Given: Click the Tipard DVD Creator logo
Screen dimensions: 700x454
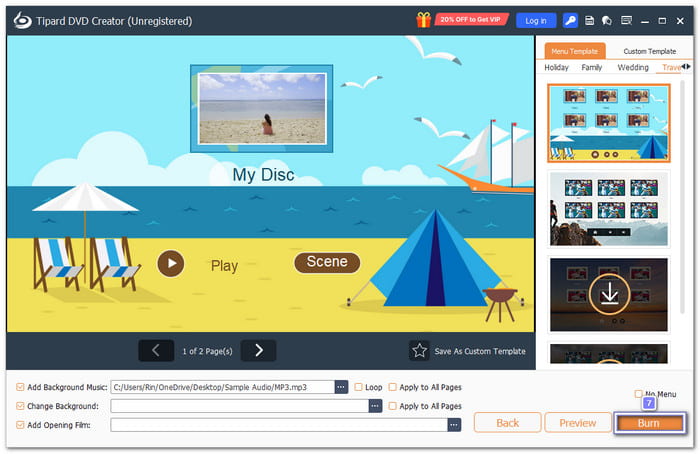Looking at the screenshot, I should coord(22,21).
